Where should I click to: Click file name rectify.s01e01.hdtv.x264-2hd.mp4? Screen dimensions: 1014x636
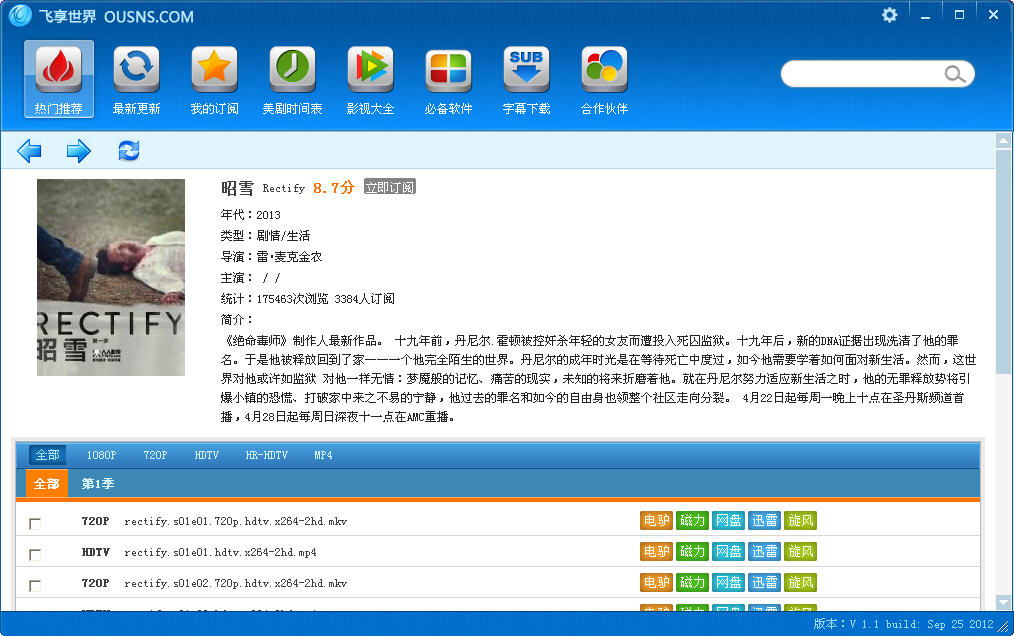pyautogui.click(x=220, y=553)
